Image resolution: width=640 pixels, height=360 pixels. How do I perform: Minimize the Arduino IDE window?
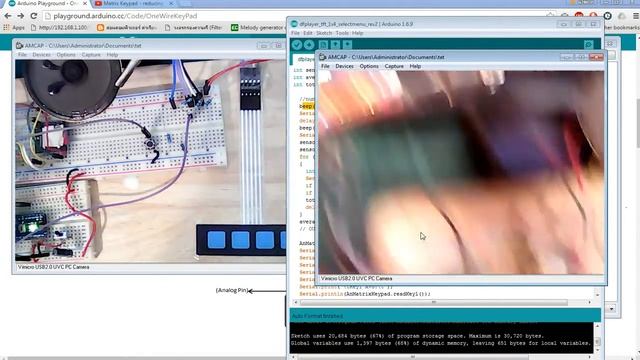point(564,24)
